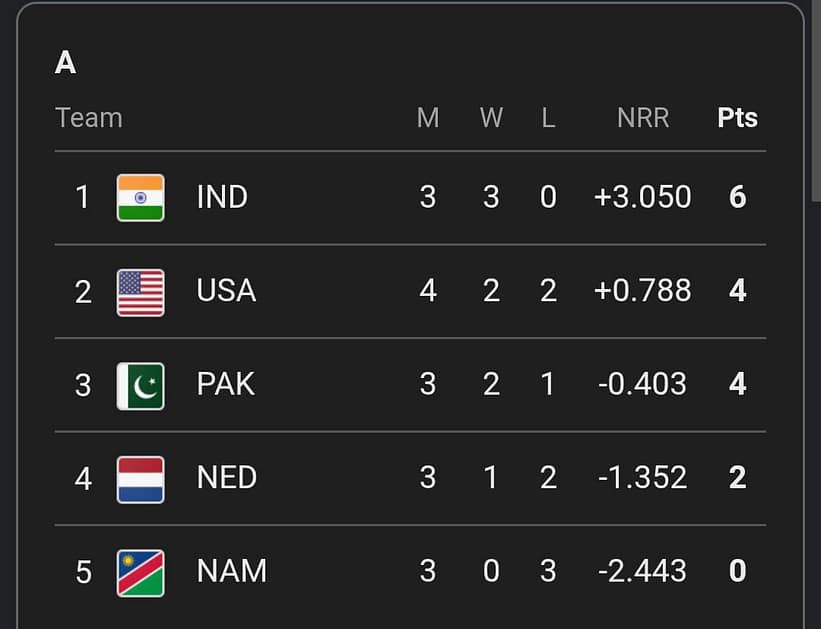Click the Pakistan flag icon
The height and width of the screenshot is (629, 821).
(140, 384)
